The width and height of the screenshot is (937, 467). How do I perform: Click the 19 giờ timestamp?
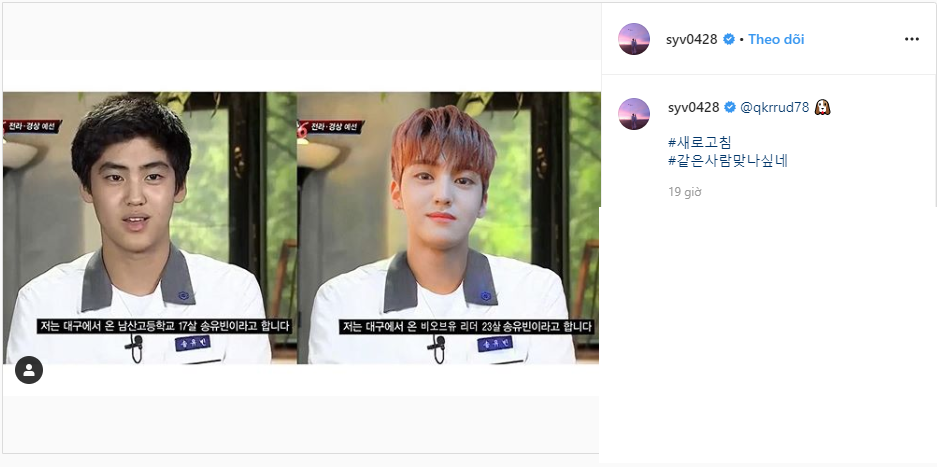(x=685, y=192)
